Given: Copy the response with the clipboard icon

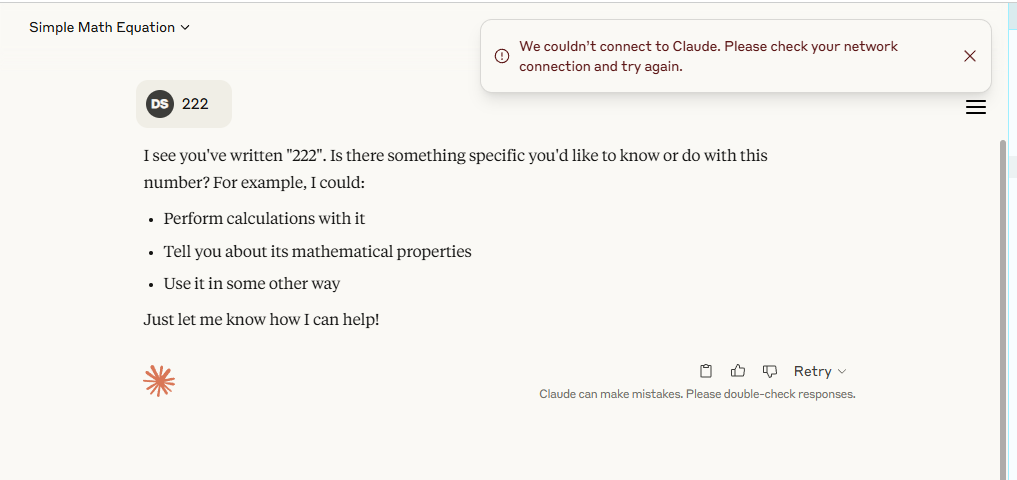Looking at the screenshot, I should pos(706,371).
